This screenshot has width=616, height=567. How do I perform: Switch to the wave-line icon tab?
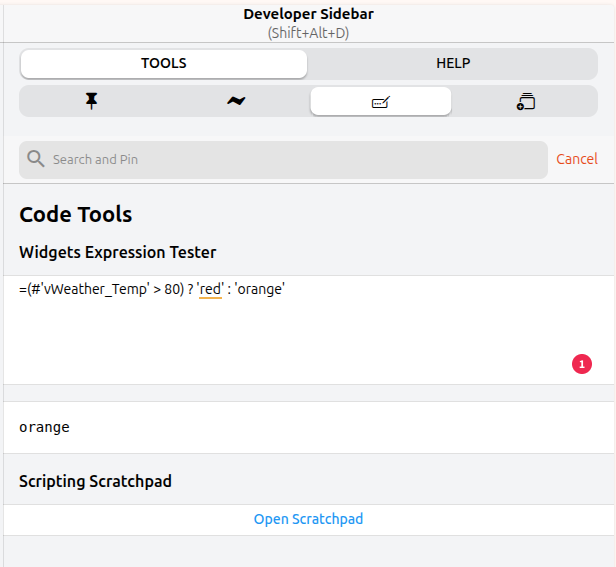235,101
